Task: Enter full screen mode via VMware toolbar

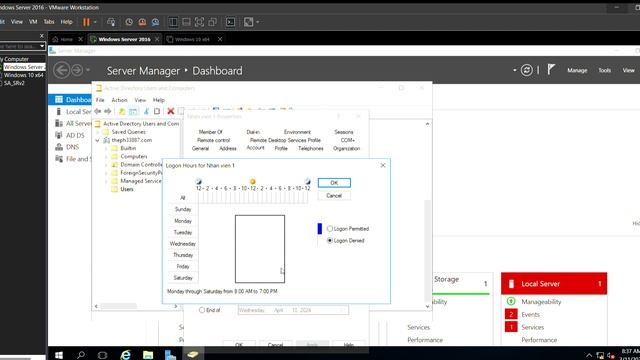Action: coord(199,22)
